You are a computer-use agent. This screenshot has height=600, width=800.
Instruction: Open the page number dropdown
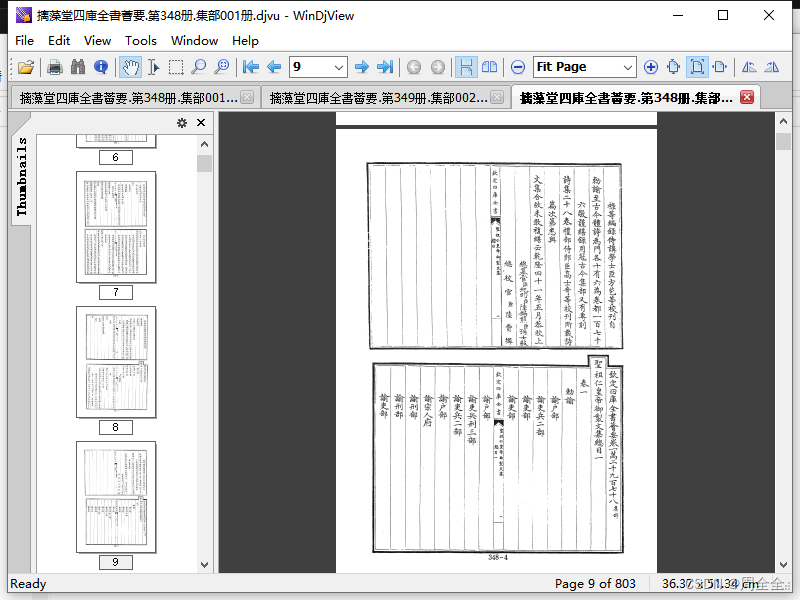338,67
